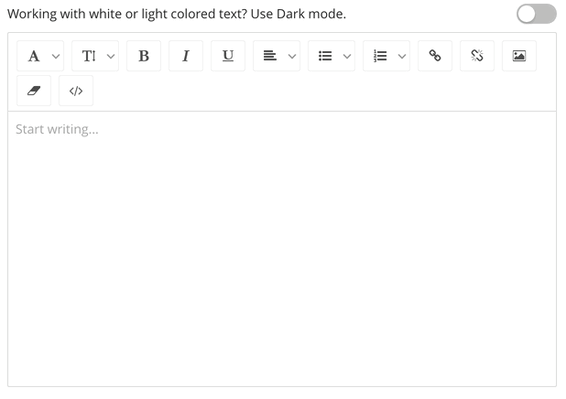
Task: Clear formatting with the eraser icon
Action: point(34,91)
